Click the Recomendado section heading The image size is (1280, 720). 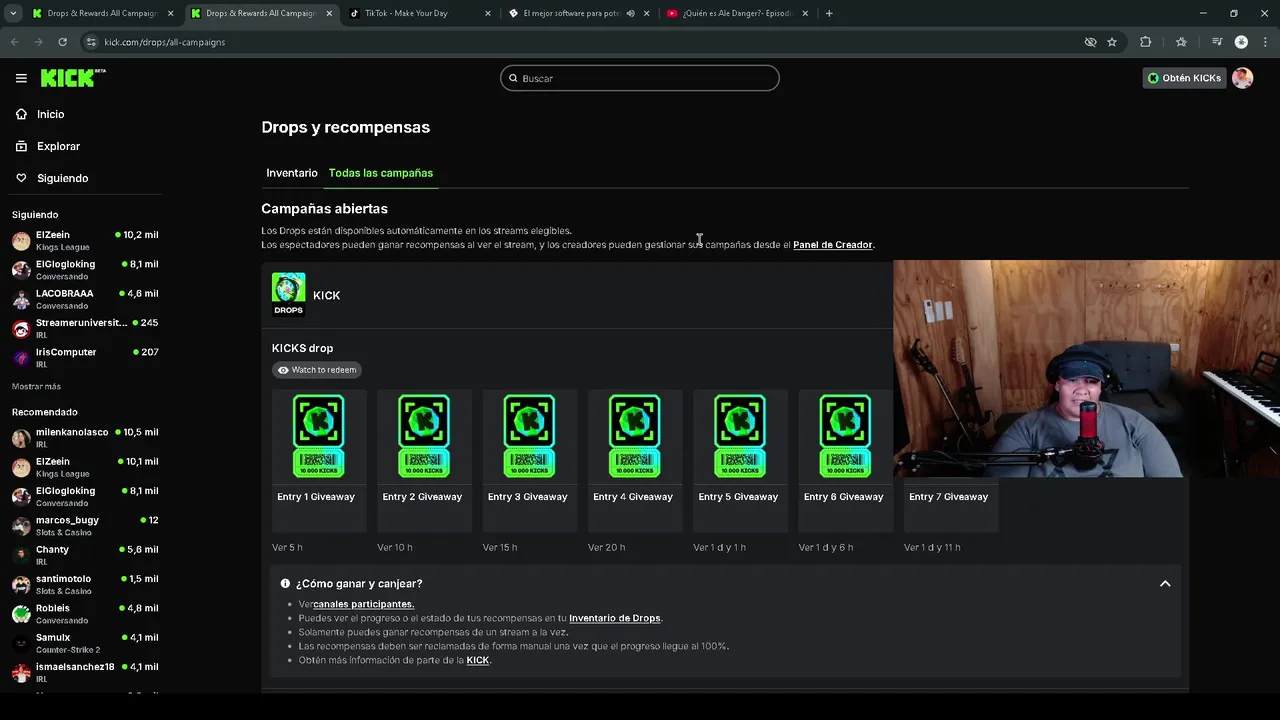[45, 412]
